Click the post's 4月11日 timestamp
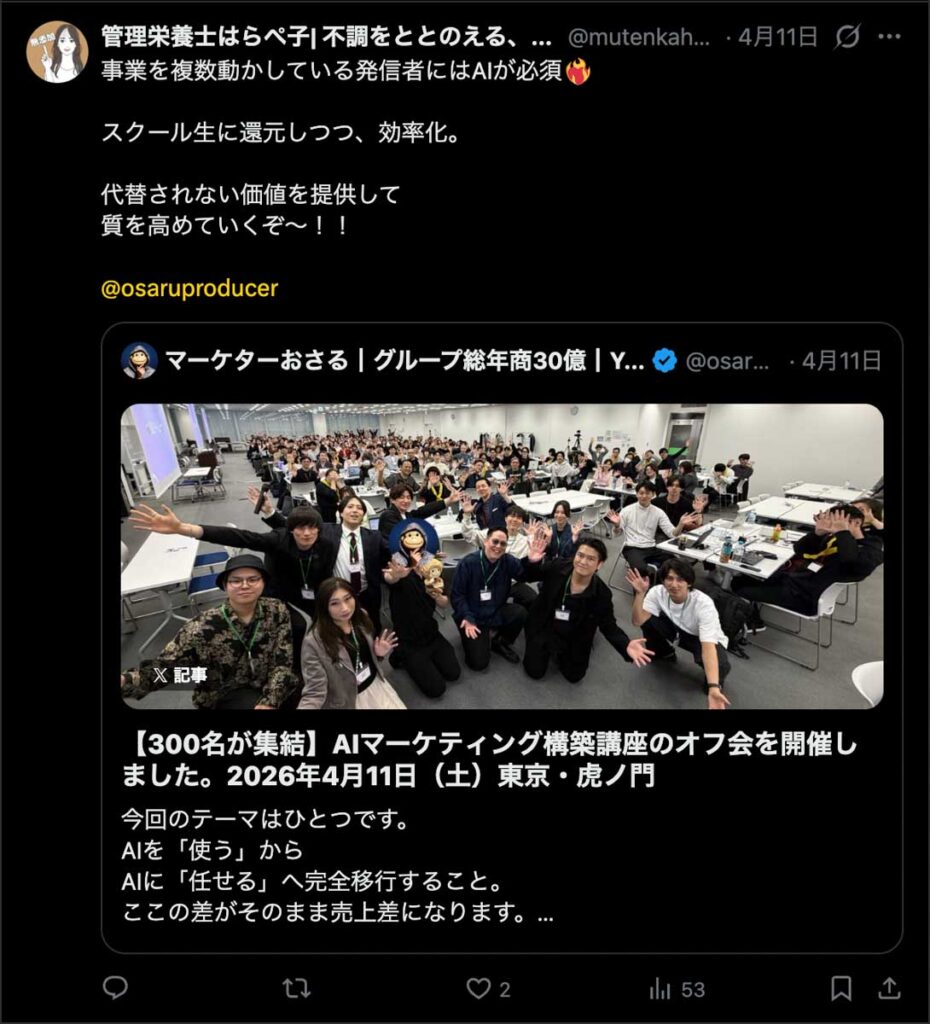Screen dimensions: 930x1024 point(777,37)
